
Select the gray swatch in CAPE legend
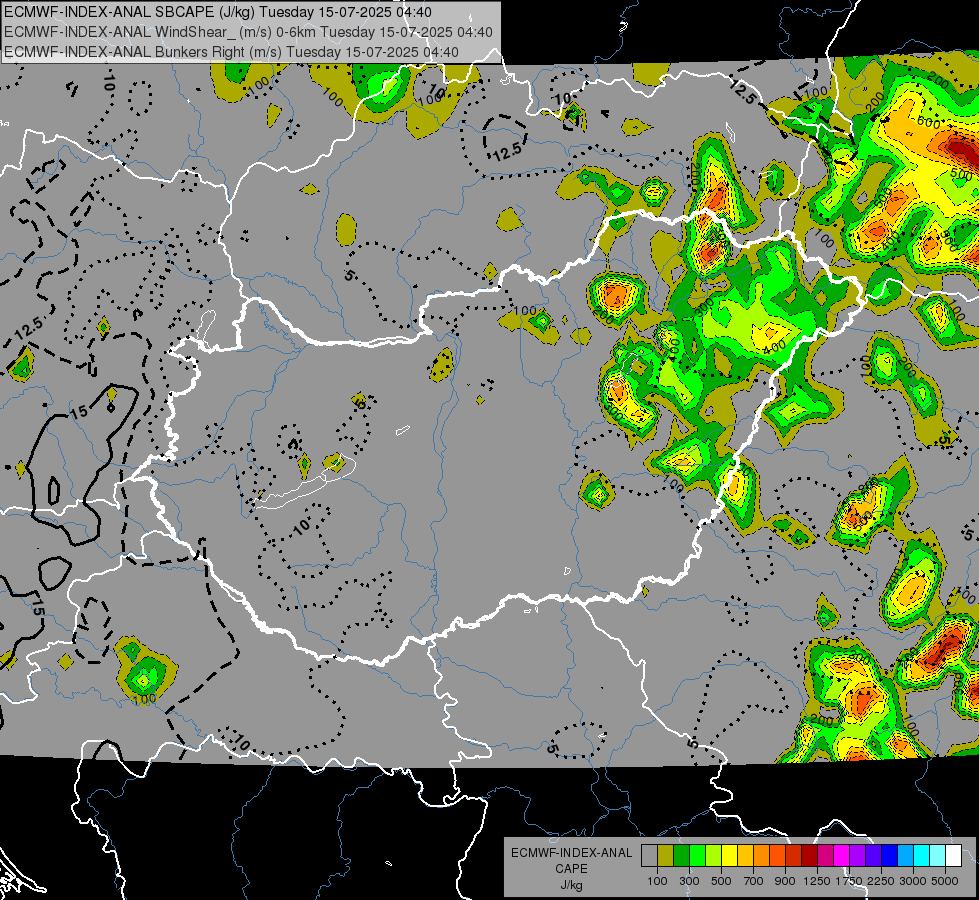tap(649, 855)
